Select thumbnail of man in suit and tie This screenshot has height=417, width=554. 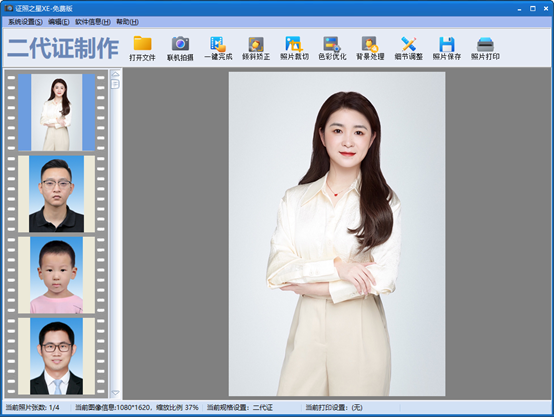tap(57, 356)
